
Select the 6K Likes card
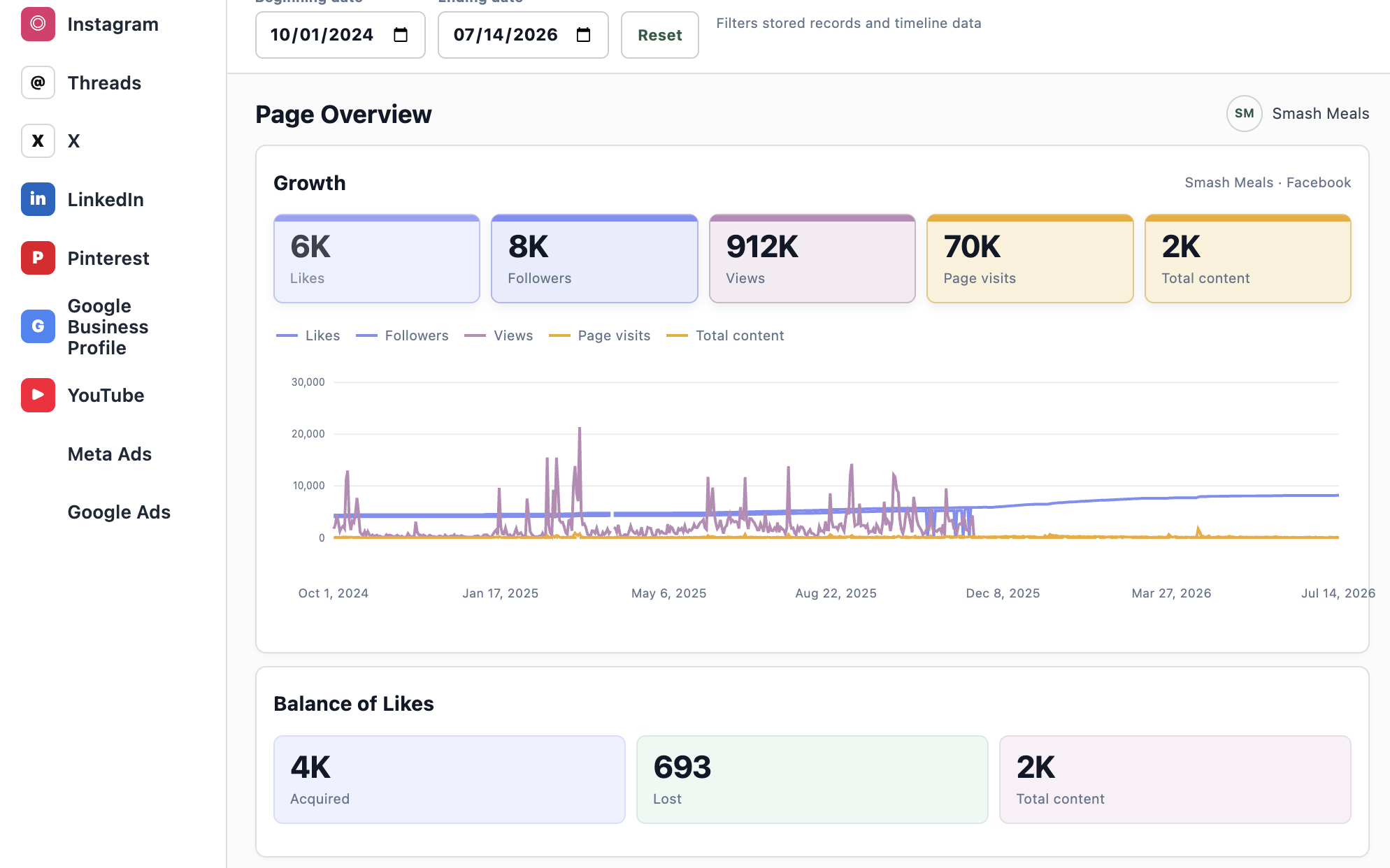coord(377,259)
